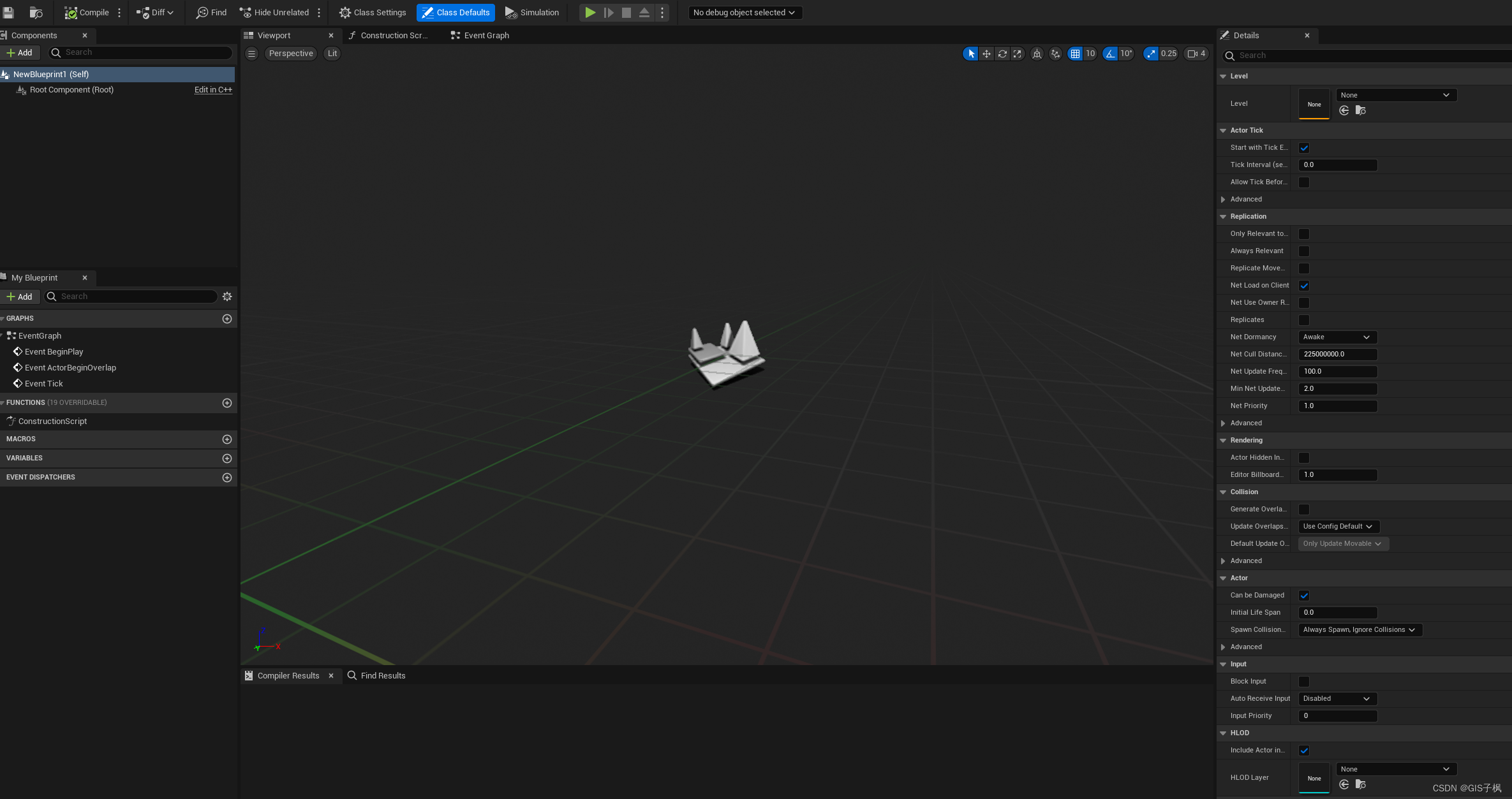Focus the Components search field
Screen dimensions: 1512x799
click(140, 53)
